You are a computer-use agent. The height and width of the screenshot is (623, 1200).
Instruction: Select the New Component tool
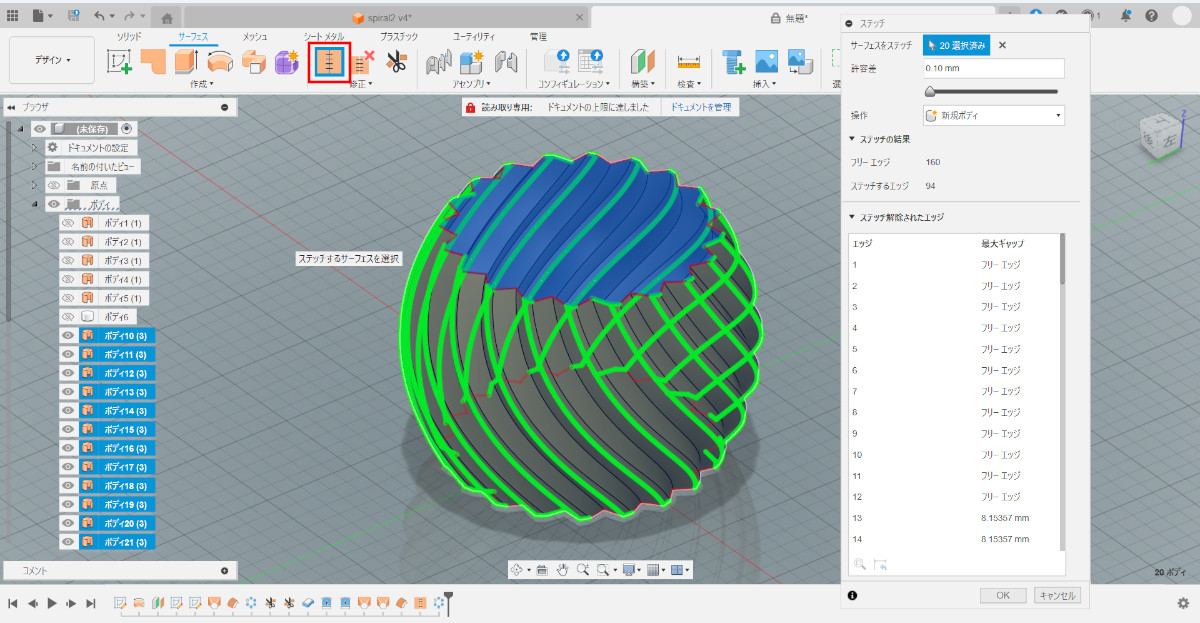point(472,62)
